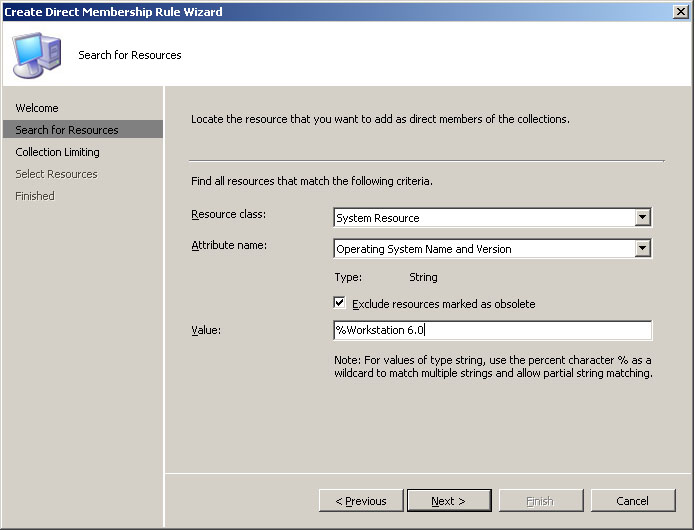Select the System Resource combo box
695x530 pixels.
click(x=492, y=218)
